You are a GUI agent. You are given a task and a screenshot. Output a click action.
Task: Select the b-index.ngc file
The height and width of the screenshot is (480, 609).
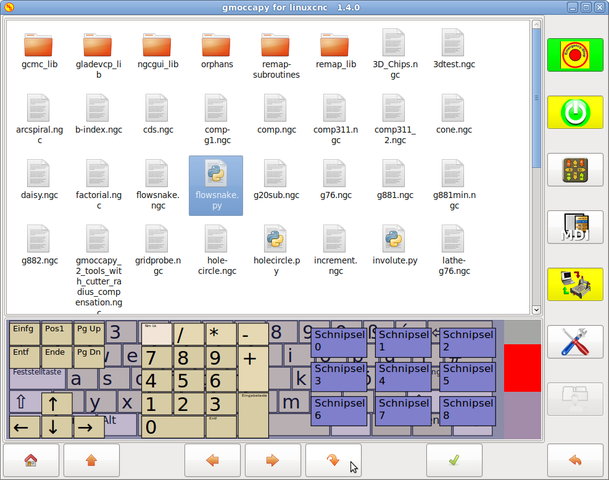(98, 115)
